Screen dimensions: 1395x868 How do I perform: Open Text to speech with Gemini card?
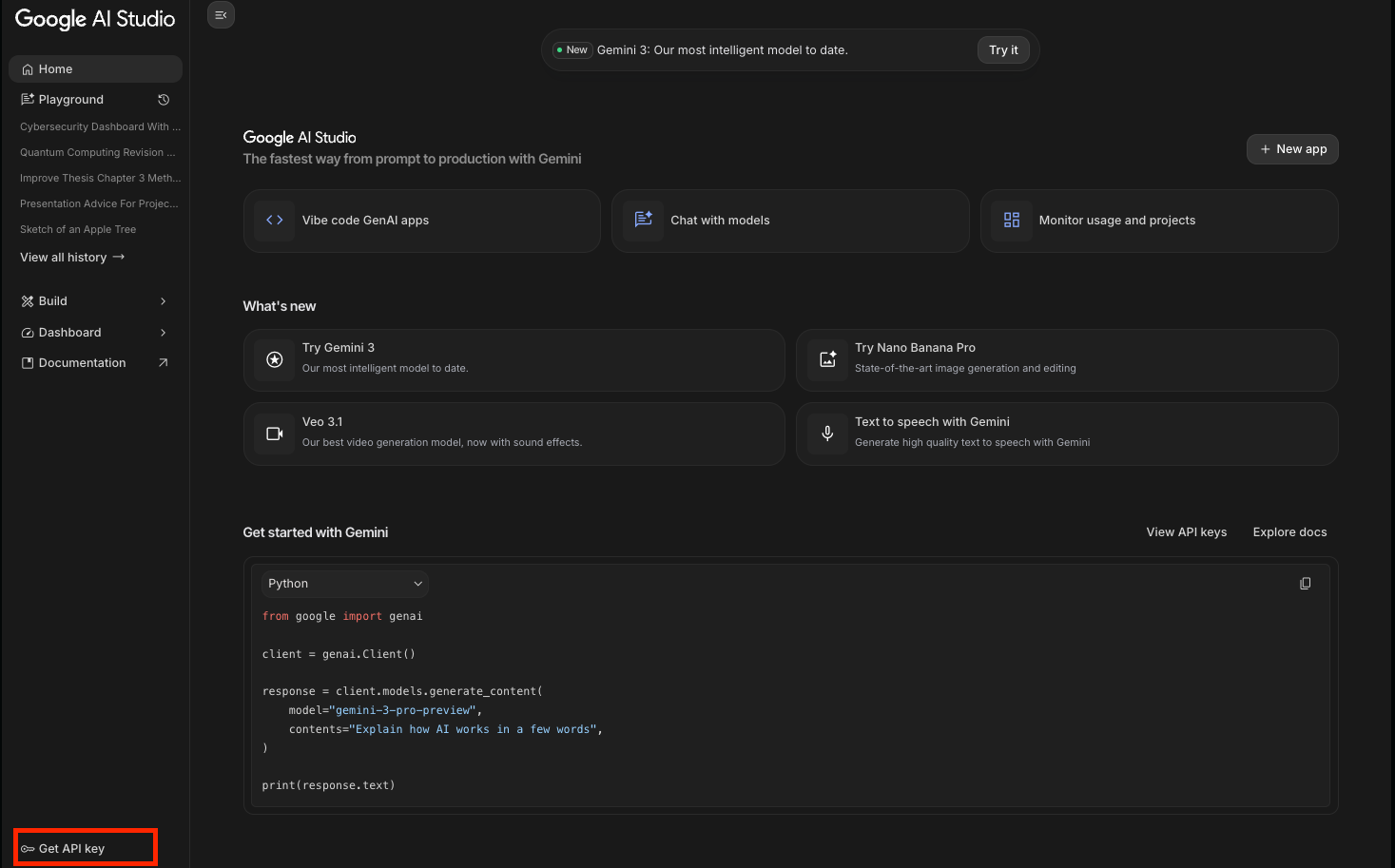(x=1066, y=434)
